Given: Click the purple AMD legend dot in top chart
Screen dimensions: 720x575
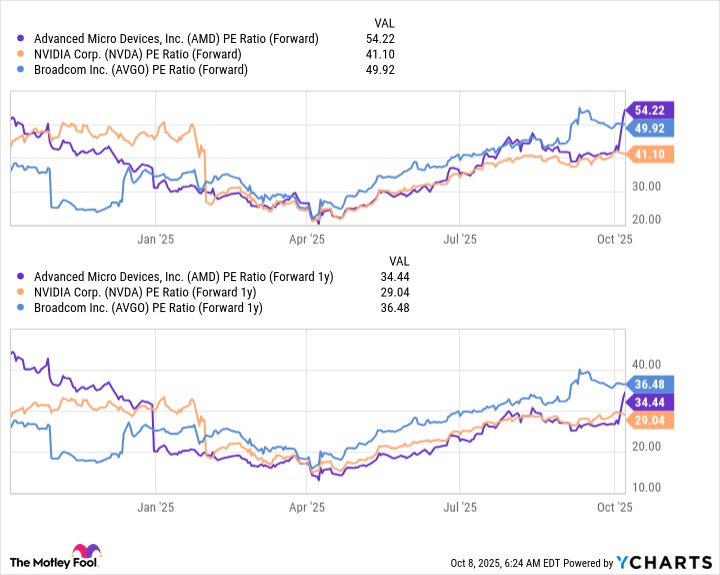Looking at the screenshot, I should (x=21, y=39).
